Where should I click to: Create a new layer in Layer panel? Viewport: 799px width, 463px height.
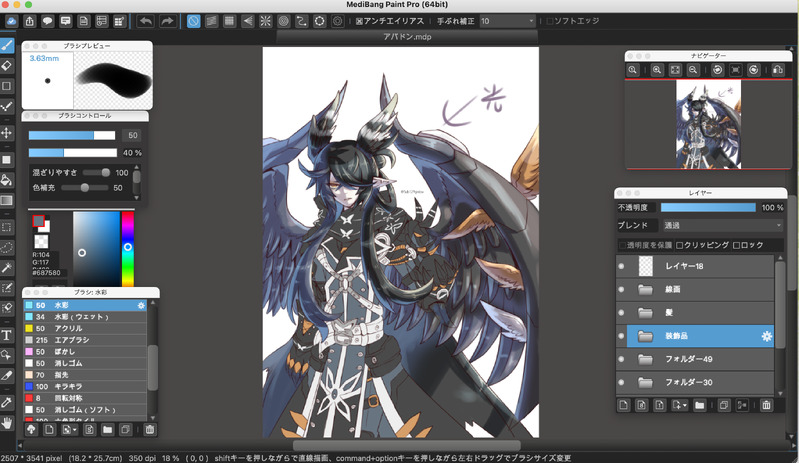click(623, 405)
